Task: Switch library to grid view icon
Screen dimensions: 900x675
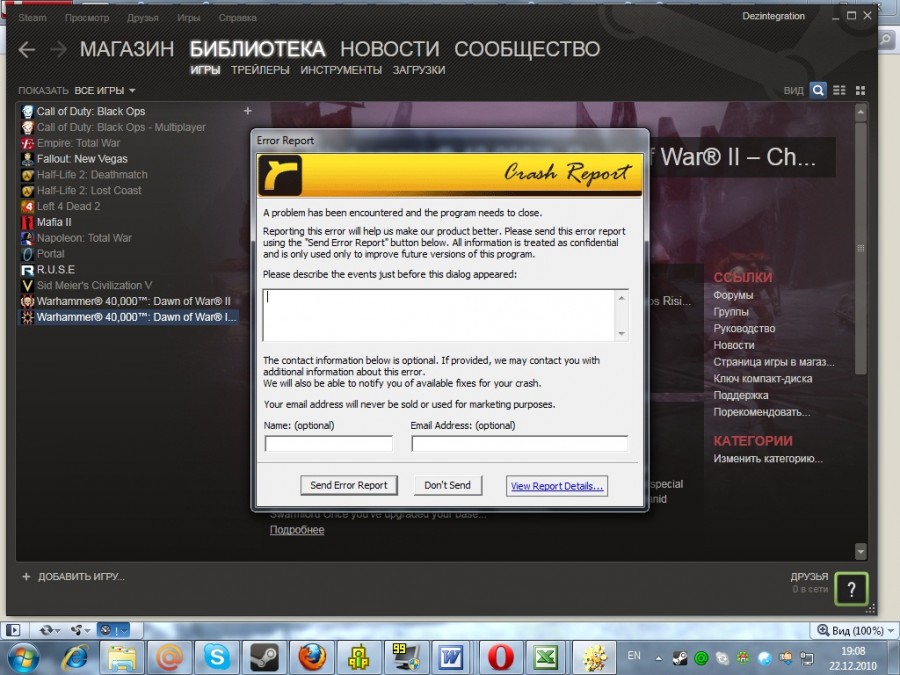Action: click(x=860, y=90)
